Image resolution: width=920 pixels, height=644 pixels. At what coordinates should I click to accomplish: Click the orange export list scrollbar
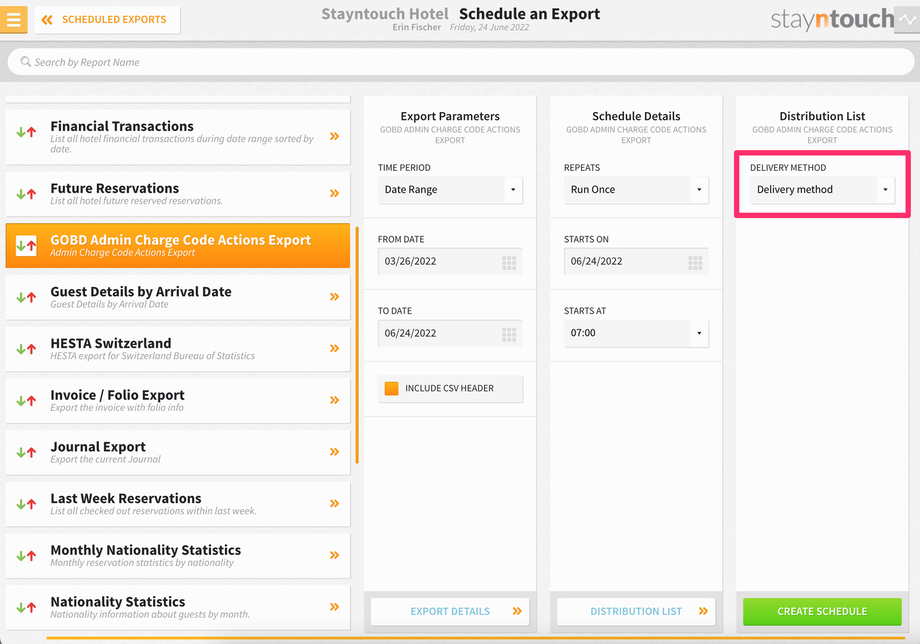click(357, 345)
